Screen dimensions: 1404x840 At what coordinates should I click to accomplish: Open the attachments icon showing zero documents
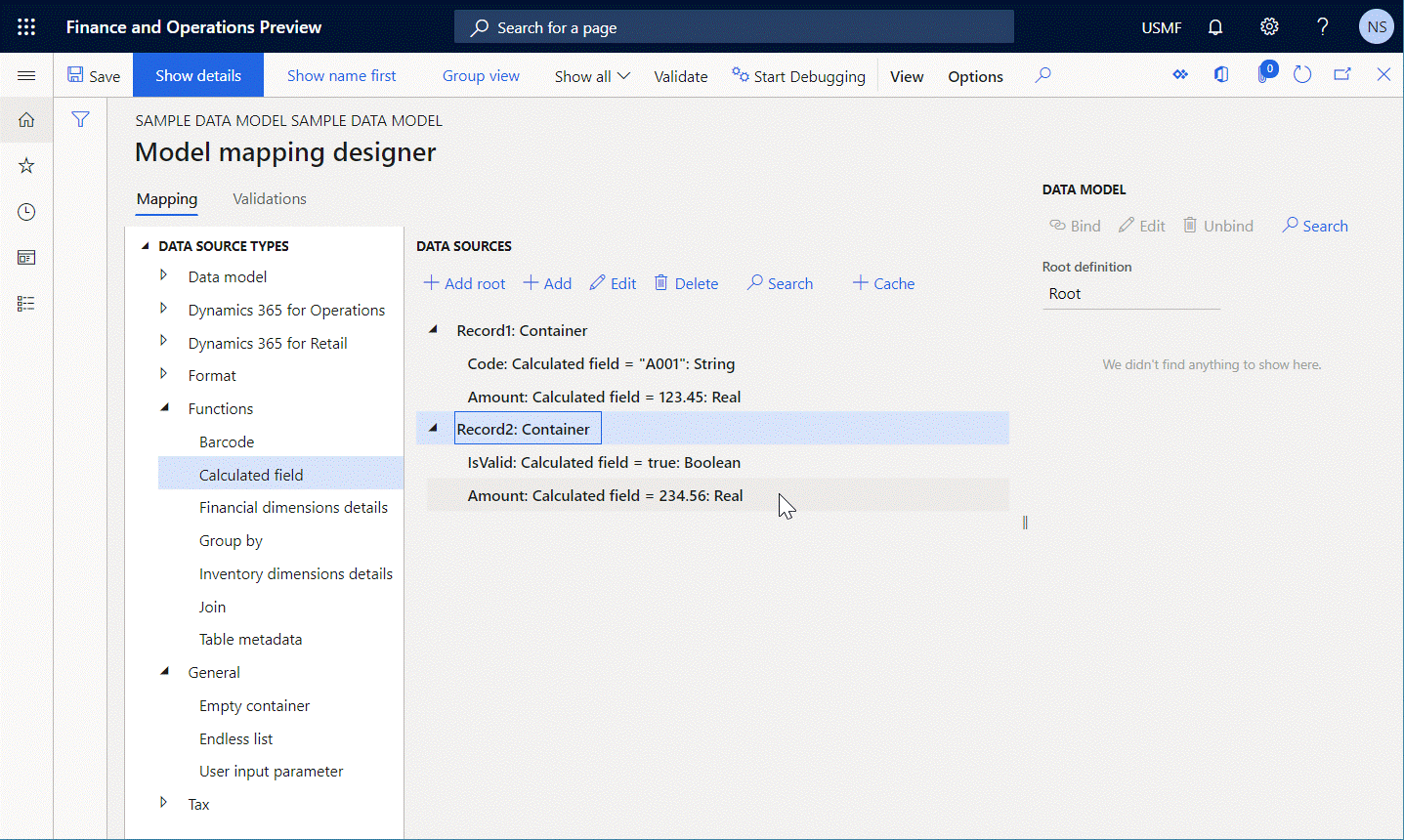[1264, 73]
